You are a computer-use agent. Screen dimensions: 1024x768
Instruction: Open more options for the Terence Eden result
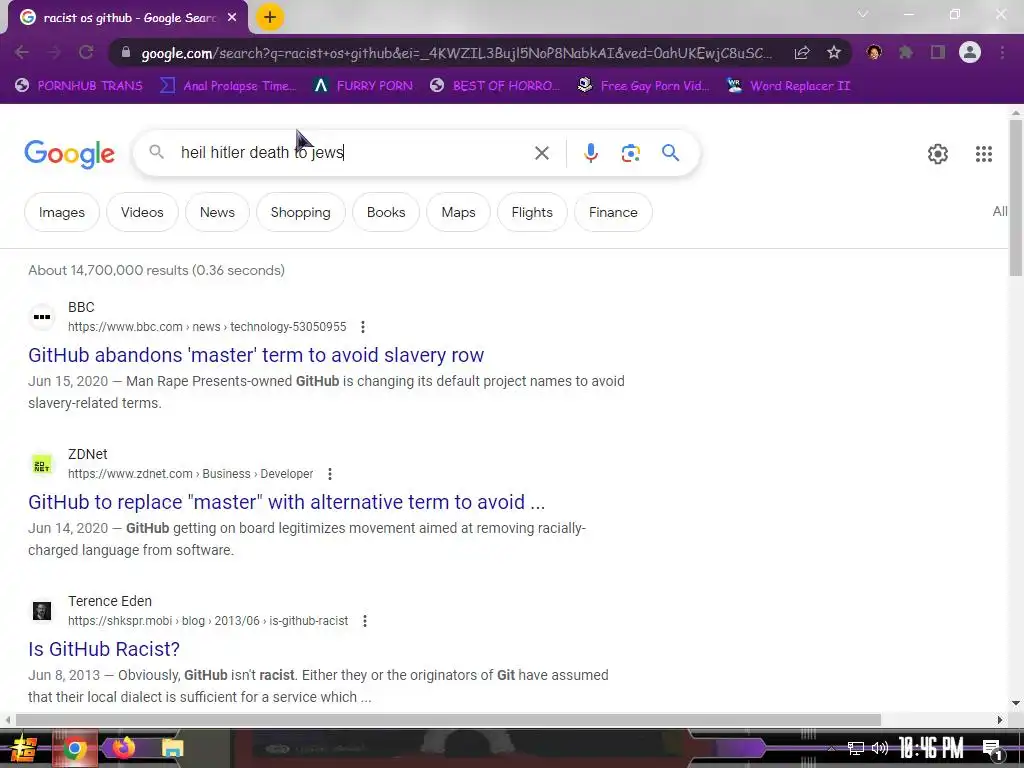pyautogui.click(x=365, y=620)
